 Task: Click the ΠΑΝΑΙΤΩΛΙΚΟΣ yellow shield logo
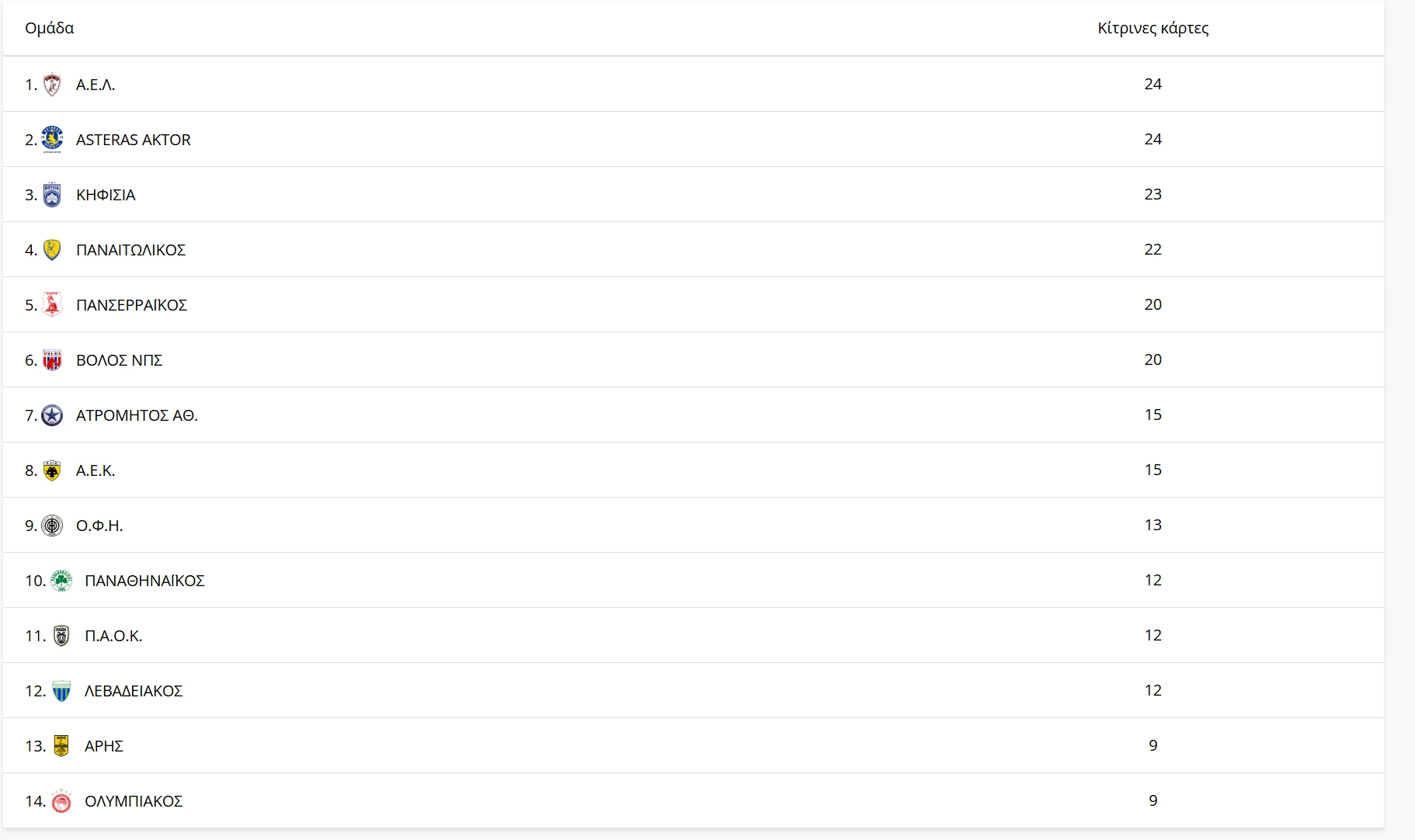click(x=52, y=250)
